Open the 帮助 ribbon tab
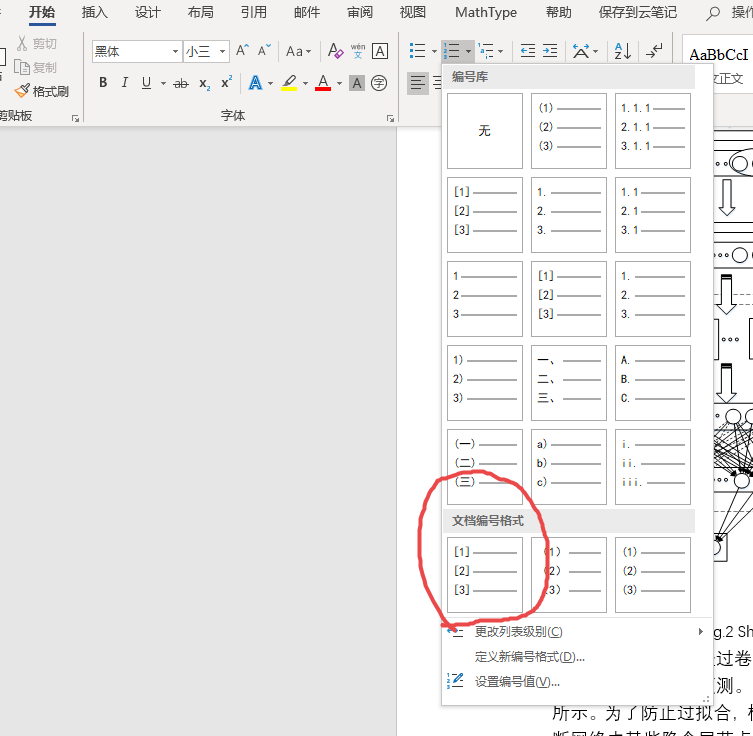 point(559,12)
